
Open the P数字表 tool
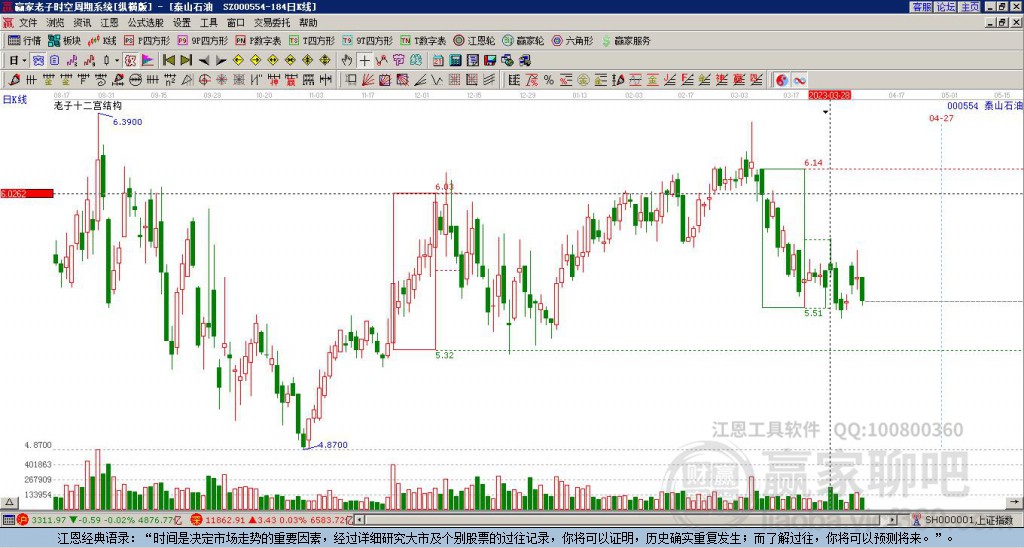[x=259, y=40]
